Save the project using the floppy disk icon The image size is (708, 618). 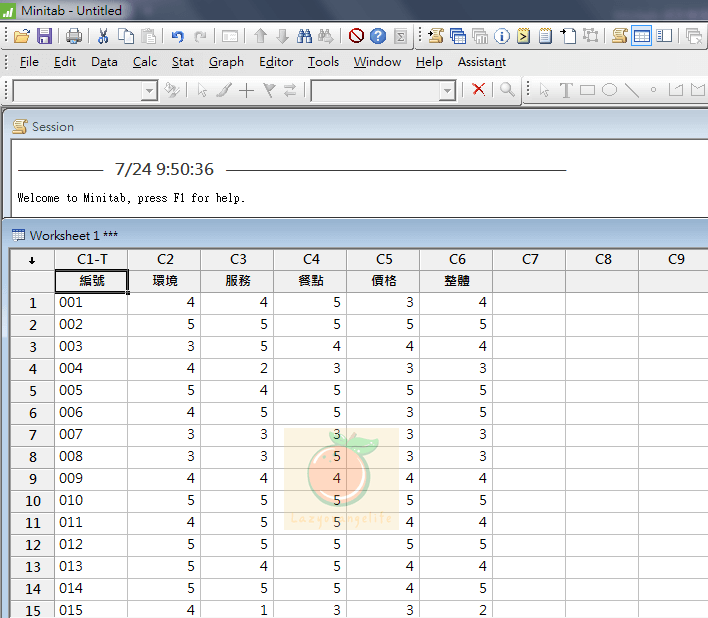[44, 36]
